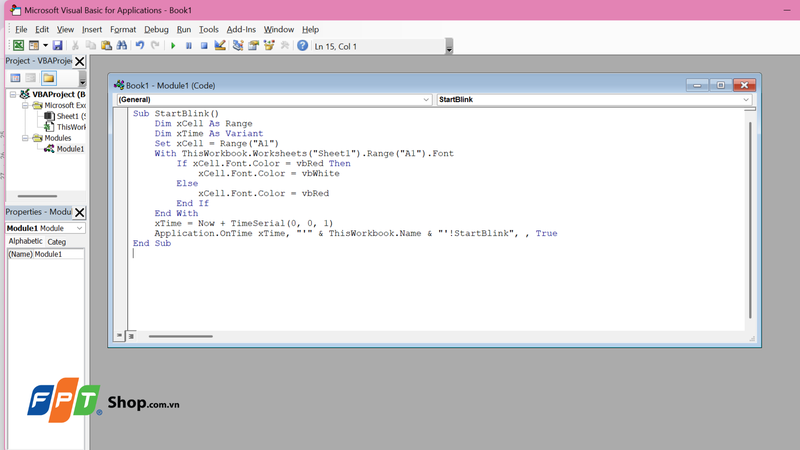Click the View Code icon in Project panel

pos(15,78)
